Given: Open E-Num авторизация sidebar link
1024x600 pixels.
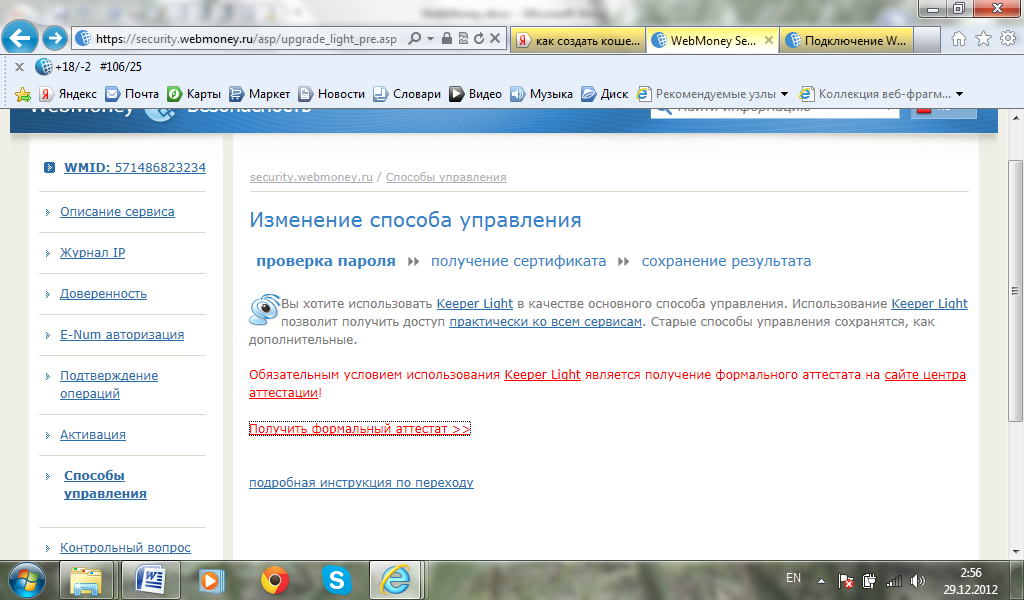Looking at the screenshot, I should 121,335.
